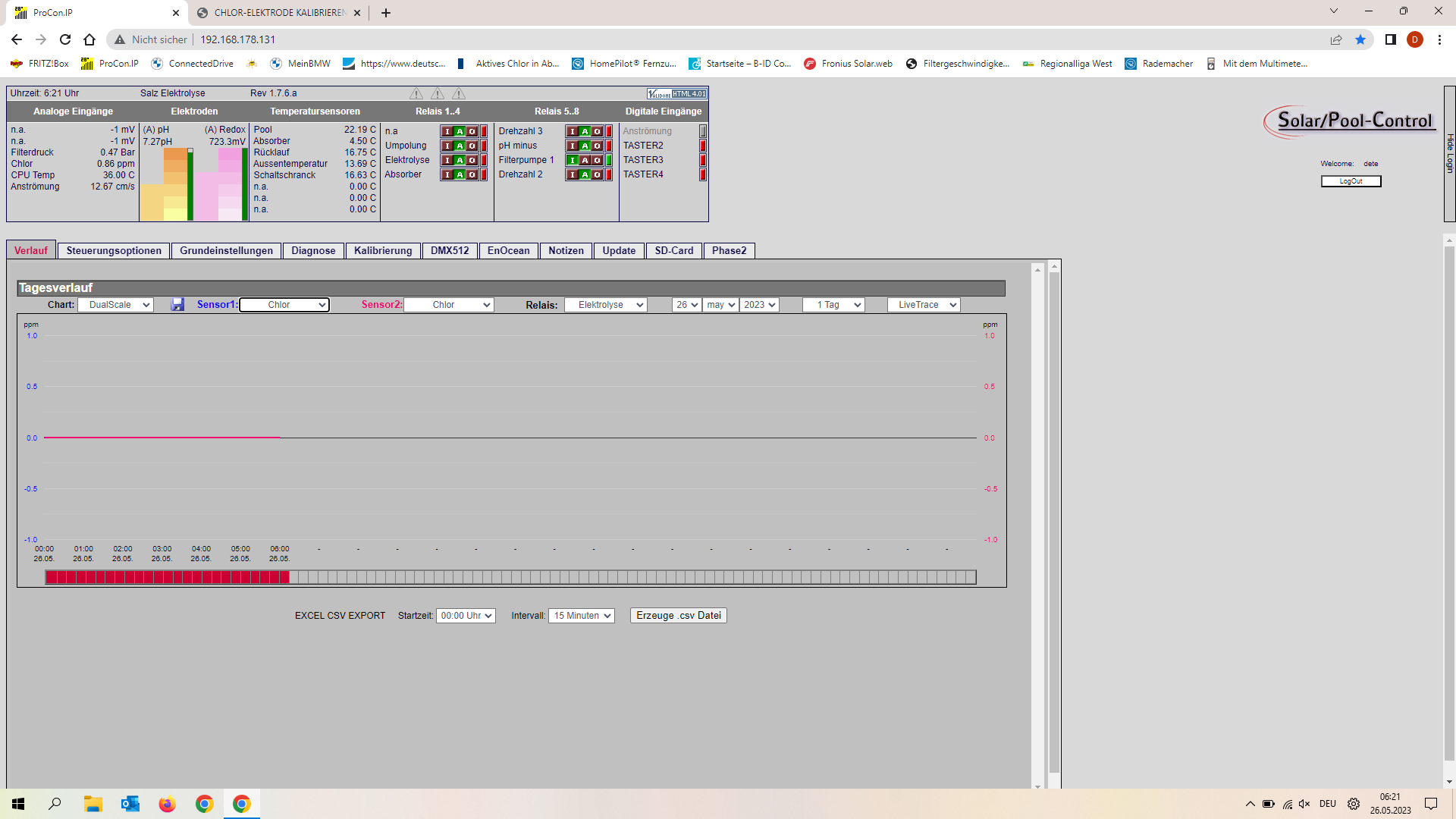The height and width of the screenshot is (819, 1456).
Task: Switch Elektrolyse relay to O (off)
Action: (472, 160)
